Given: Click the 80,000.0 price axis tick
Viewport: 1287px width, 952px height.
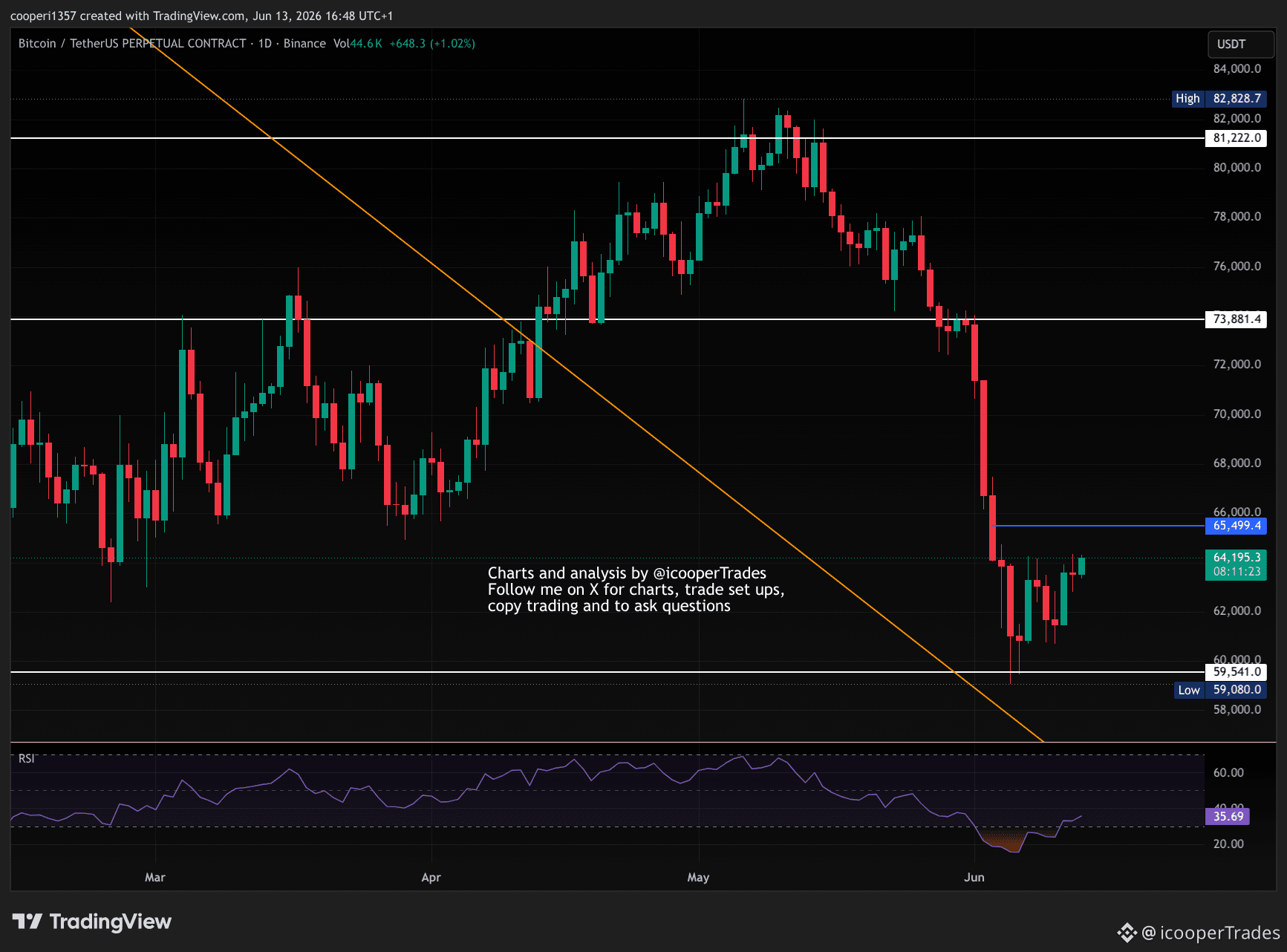Looking at the screenshot, I should 1237,168.
